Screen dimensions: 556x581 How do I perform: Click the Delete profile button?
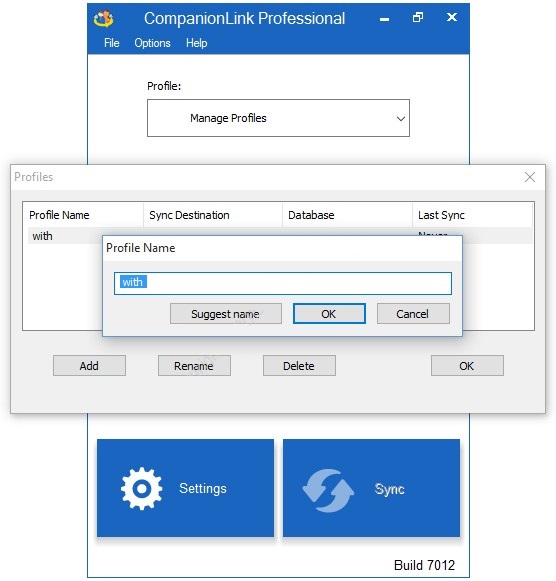coord(299,366)
